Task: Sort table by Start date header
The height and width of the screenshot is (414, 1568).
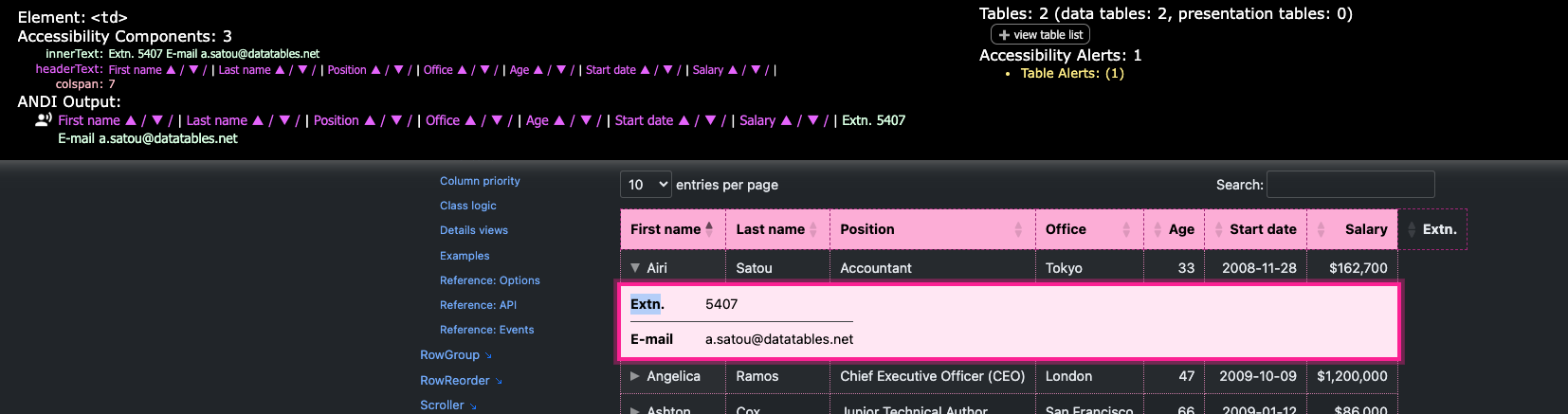Action: [1255, 229]
